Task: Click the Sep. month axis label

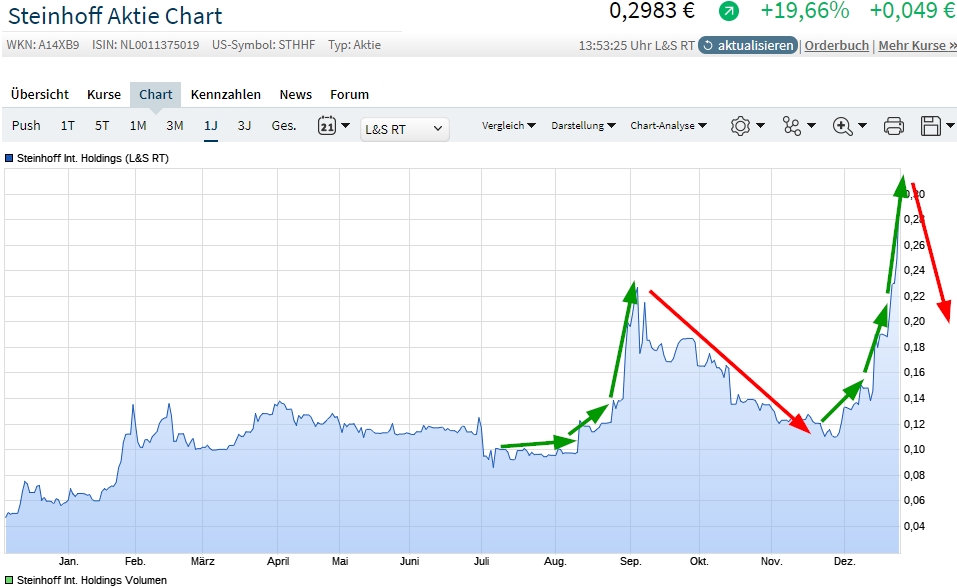Action: (x=630, y=561)
